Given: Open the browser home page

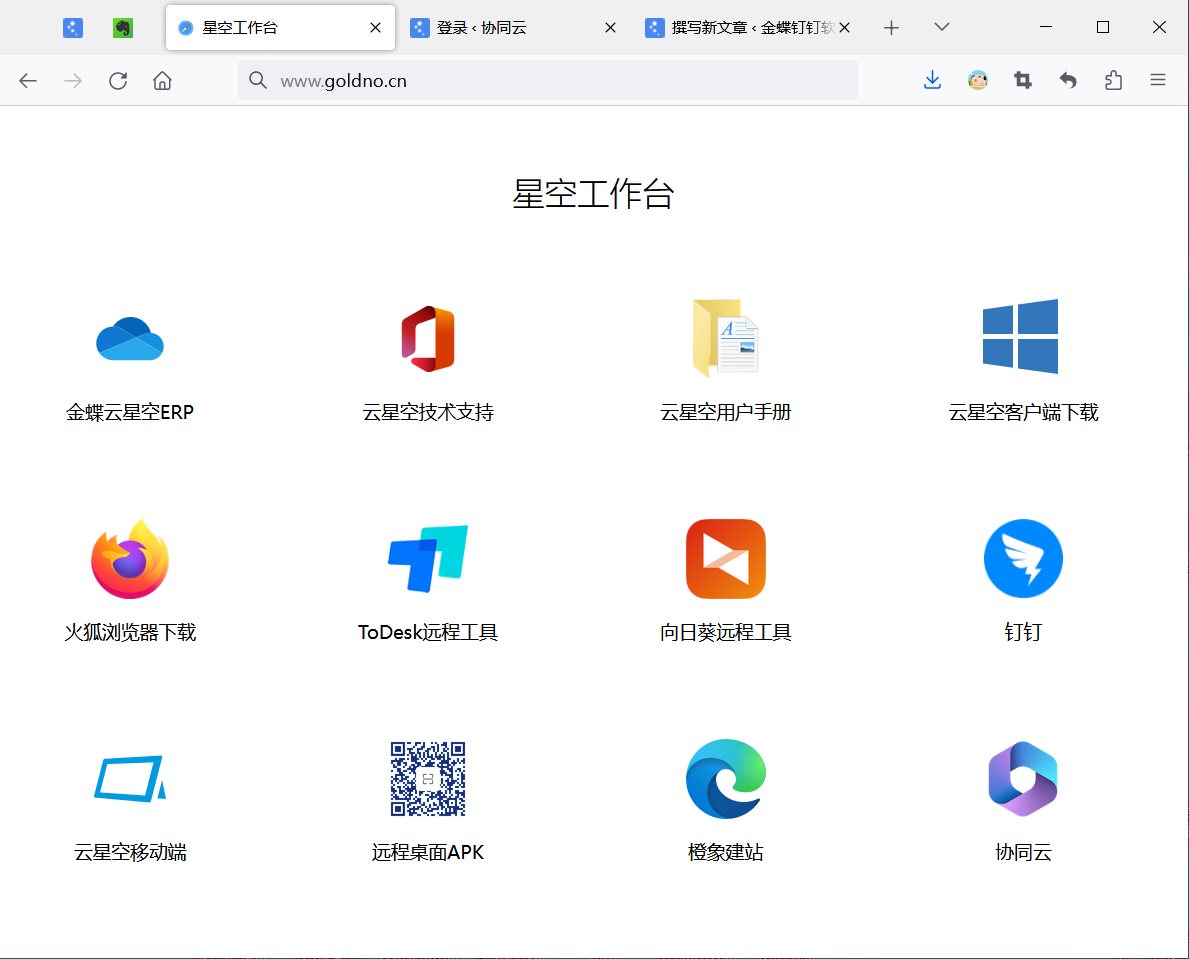Looking at the screenshot, I should pos(162,80).
